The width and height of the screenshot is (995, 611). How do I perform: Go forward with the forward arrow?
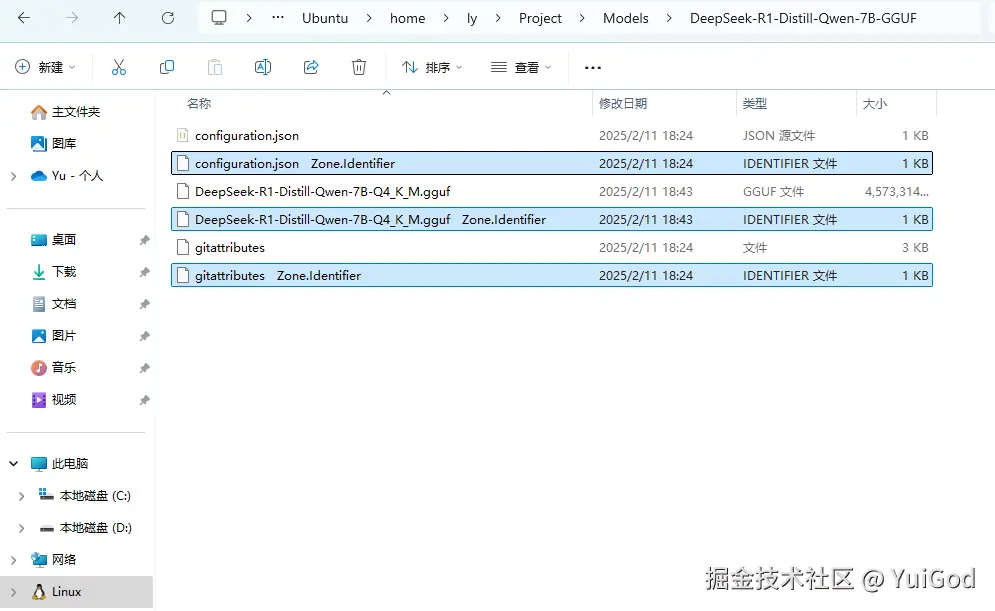tap(72, 18)
